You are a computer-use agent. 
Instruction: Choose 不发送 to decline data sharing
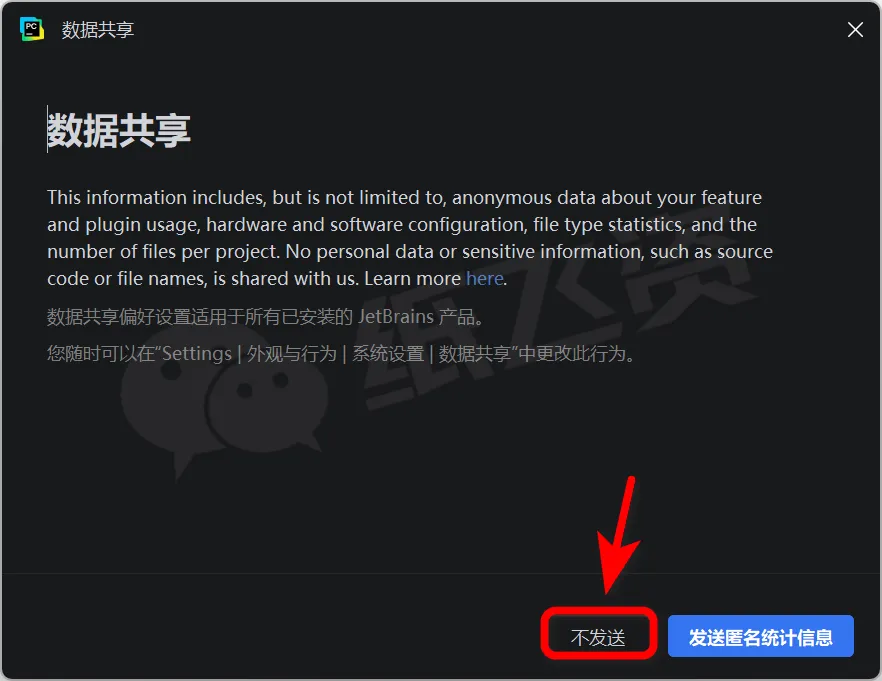click(x=598, y=637)
